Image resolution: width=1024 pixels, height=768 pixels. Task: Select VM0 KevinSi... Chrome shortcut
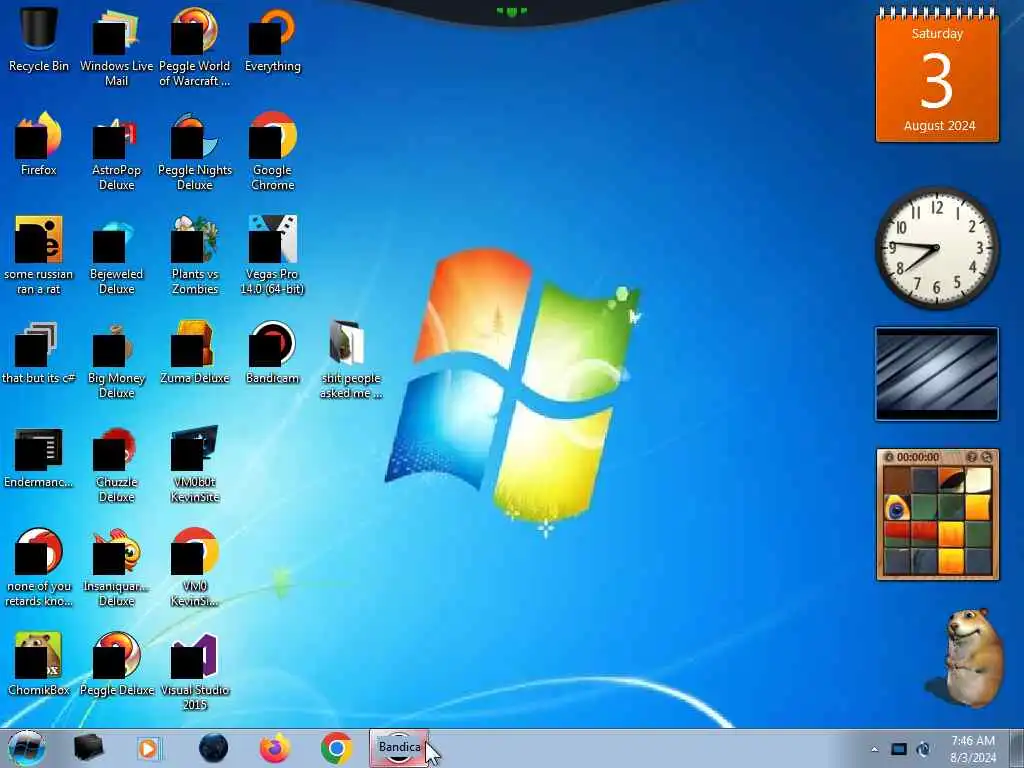click(x=195, y=568)
